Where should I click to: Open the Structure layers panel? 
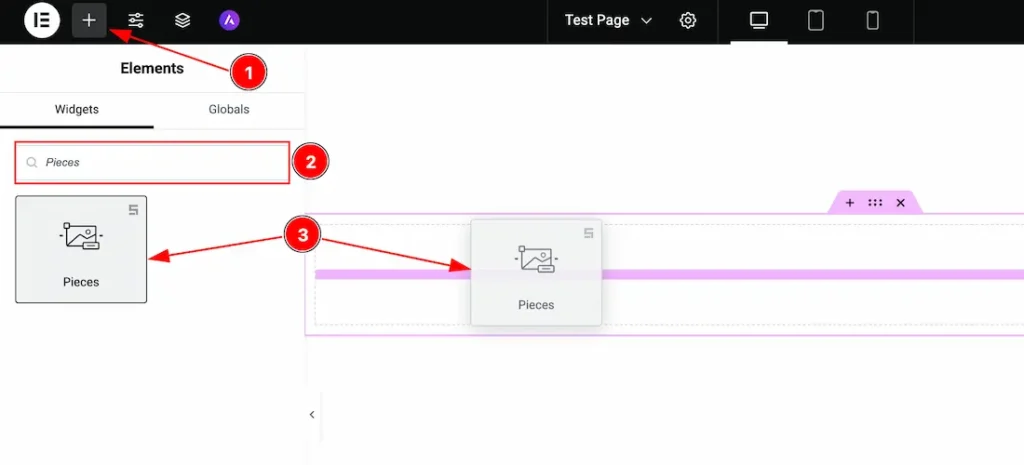point(182,20)
